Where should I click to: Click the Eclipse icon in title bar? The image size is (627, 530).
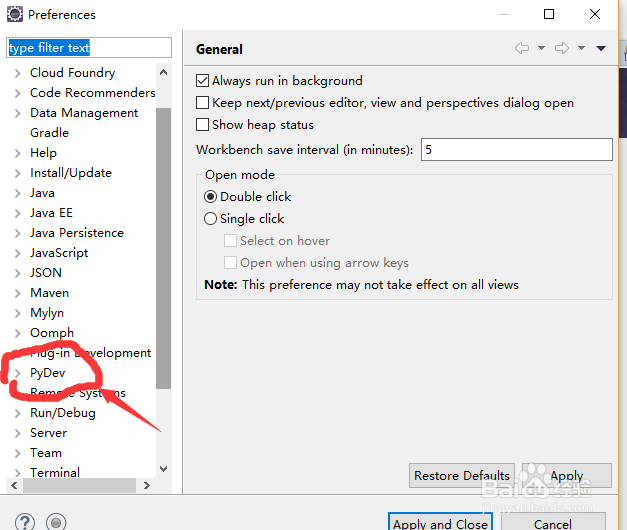14,15
